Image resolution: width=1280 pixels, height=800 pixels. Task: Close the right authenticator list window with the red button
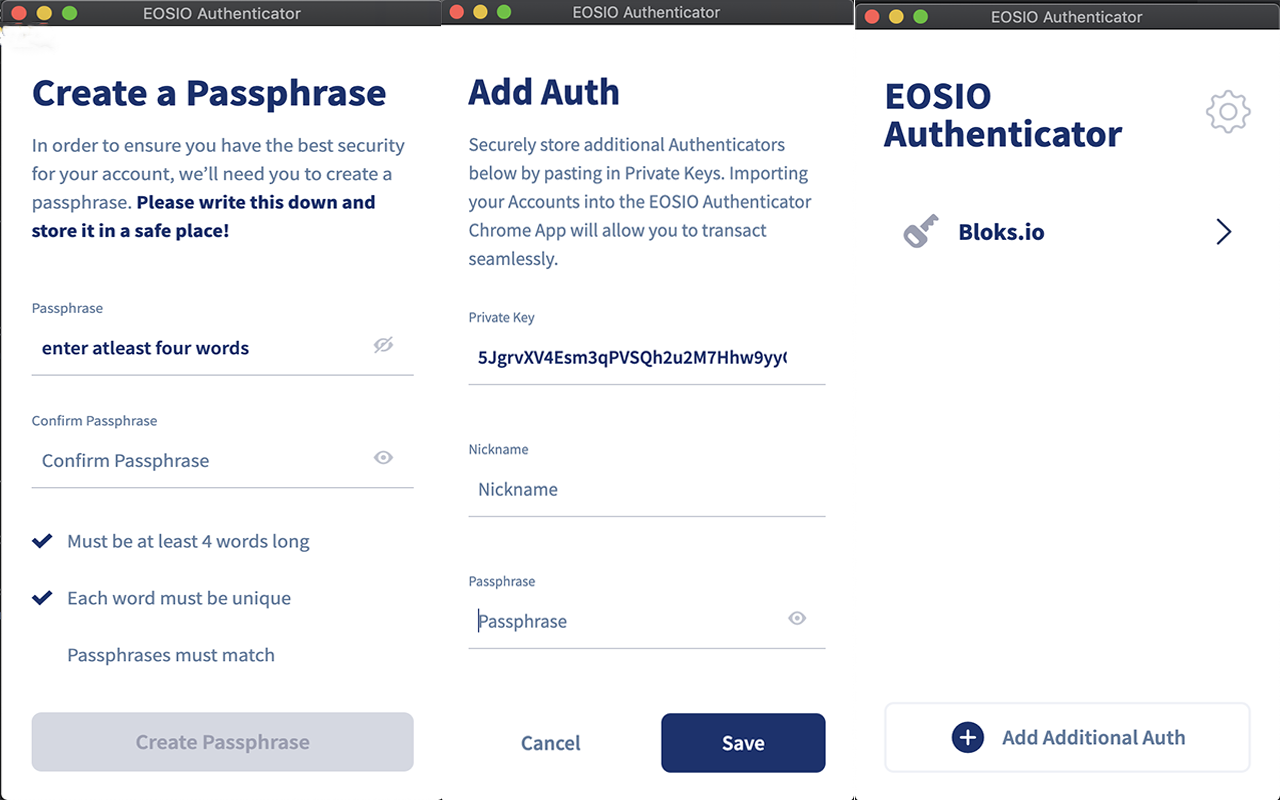pos(871,16)
